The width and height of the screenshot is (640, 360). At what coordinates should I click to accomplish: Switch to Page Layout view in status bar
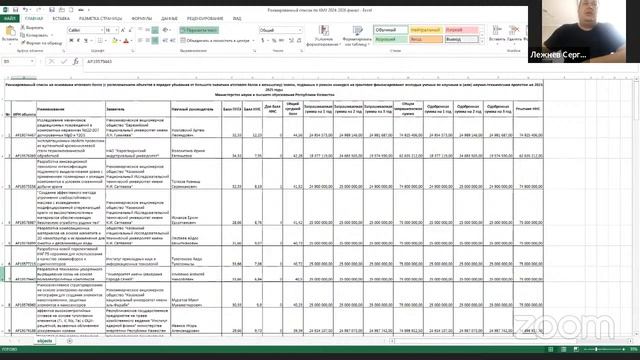(x=563, y=349)
